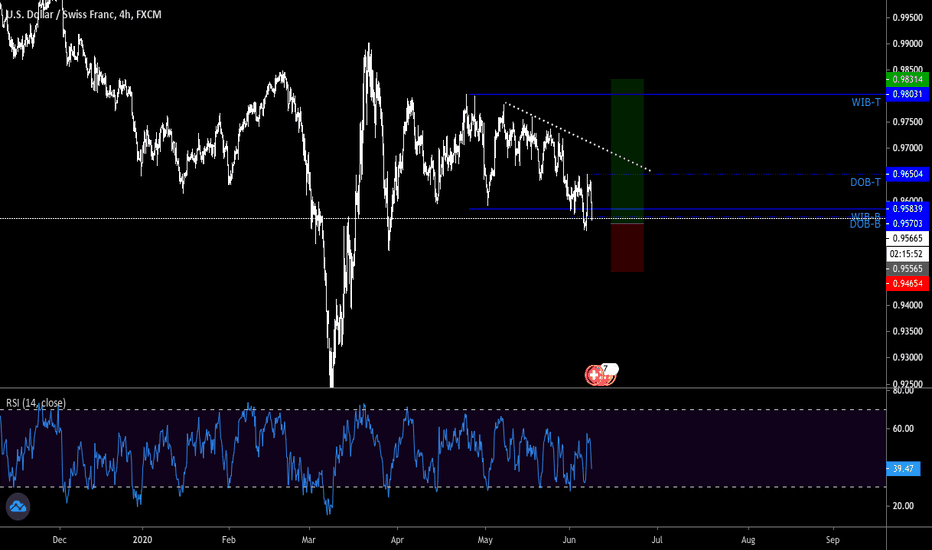The width and height of the screenshot is (932, 550).
Task: Select the green profit zone of long position
Action: [627, 151]
